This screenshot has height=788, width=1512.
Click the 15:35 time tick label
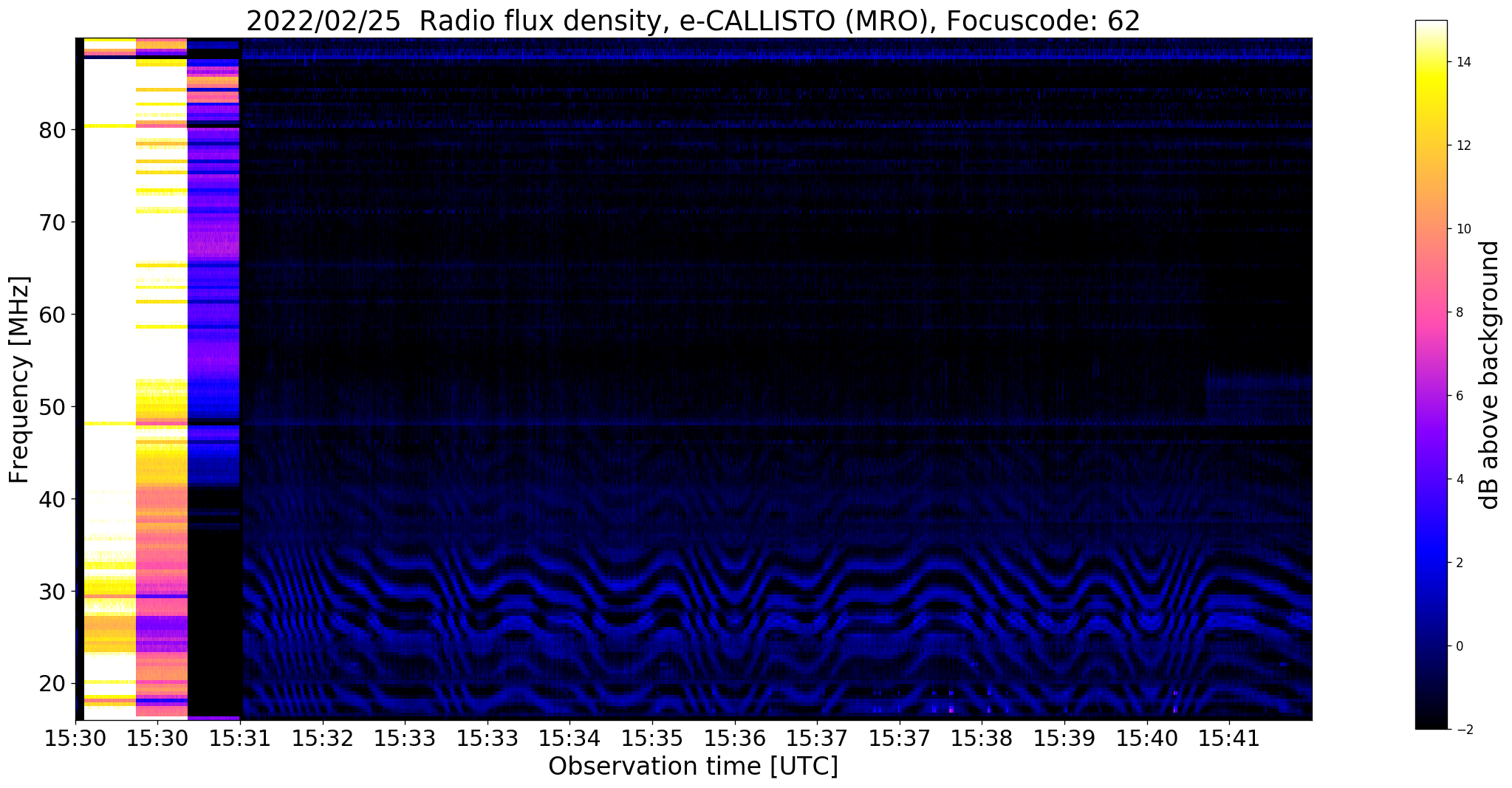tap(652, 739)
